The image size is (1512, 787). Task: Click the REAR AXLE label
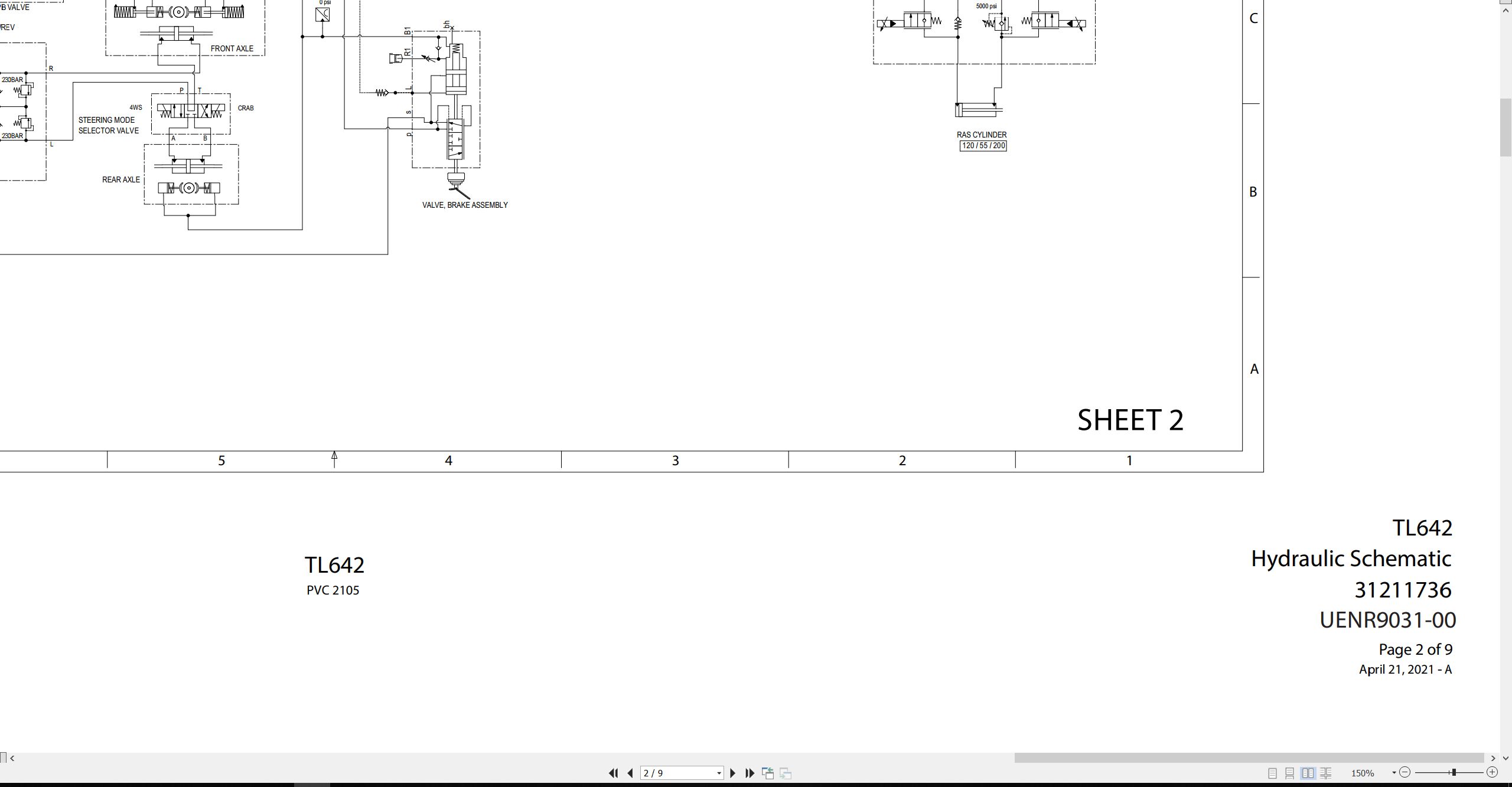click(x=121, y=179)
